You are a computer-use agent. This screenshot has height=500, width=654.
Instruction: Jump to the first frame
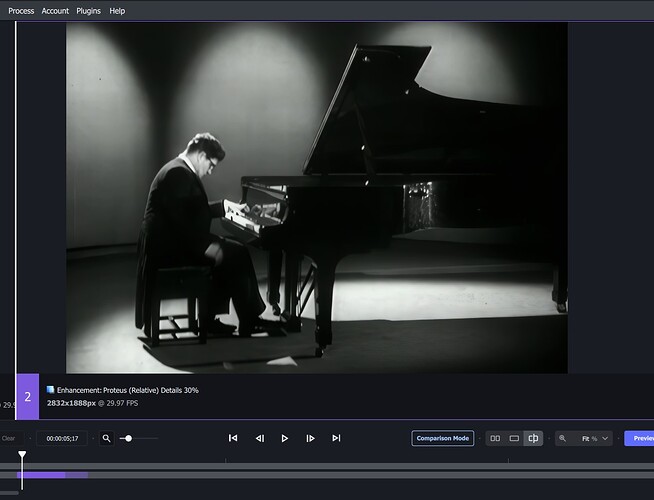[233, 438]
